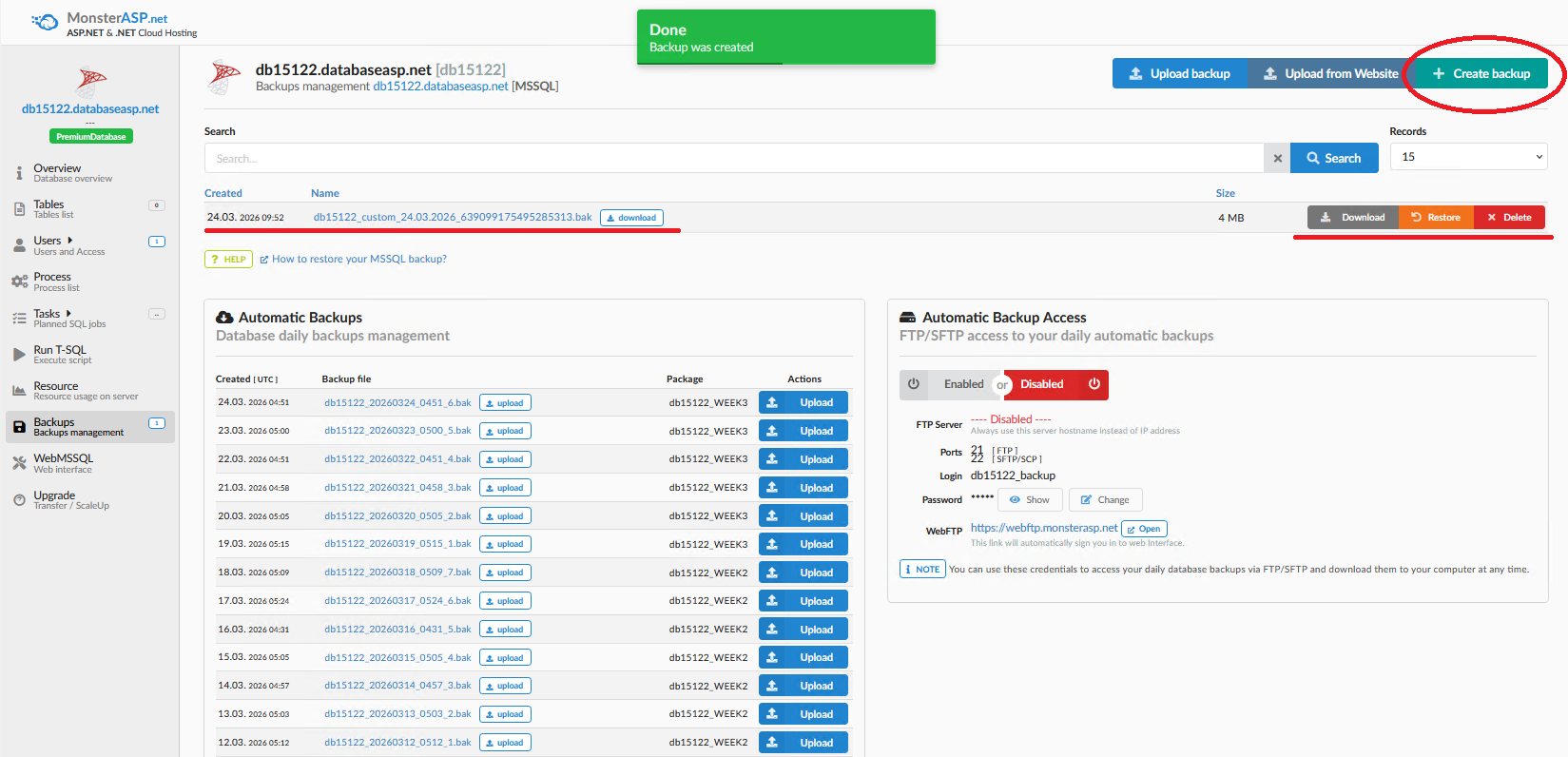Click the NOTE info badge

point(922,570)
